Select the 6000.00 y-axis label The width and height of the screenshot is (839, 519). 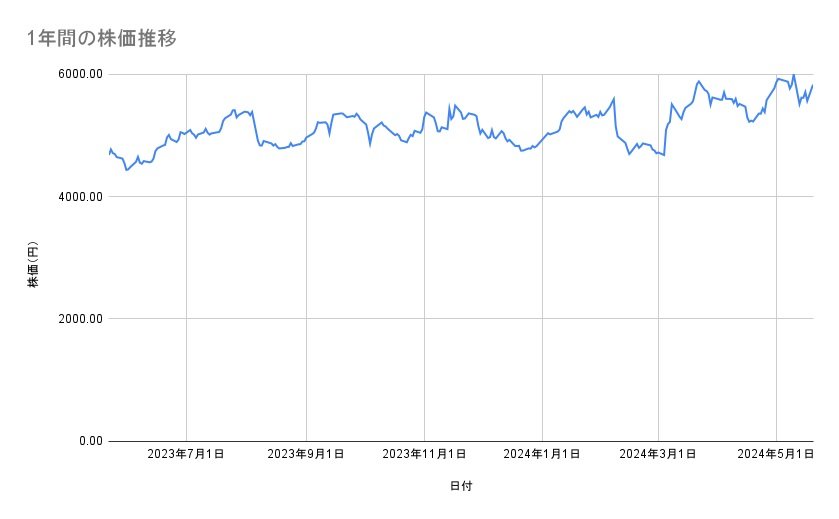click(x=81, y=74)
